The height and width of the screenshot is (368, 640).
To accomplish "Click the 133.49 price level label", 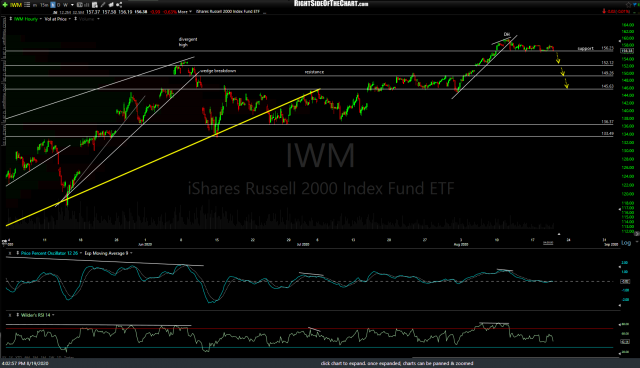I will coord(607,133).
